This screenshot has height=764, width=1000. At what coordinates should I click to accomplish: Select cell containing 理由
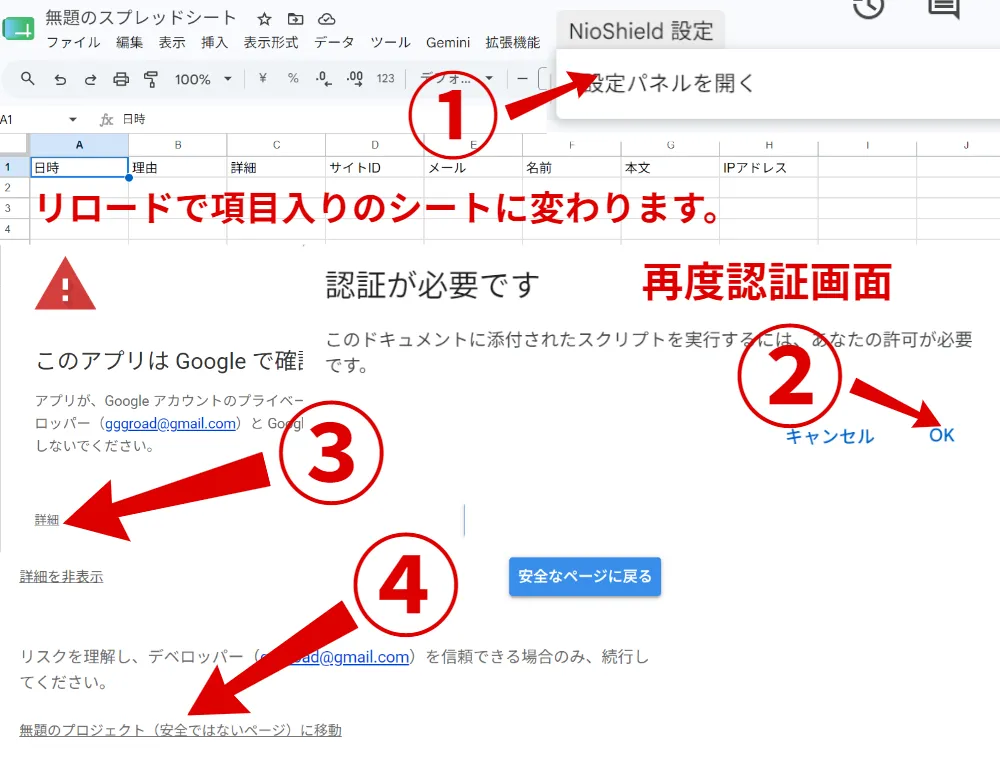[178, 167]
